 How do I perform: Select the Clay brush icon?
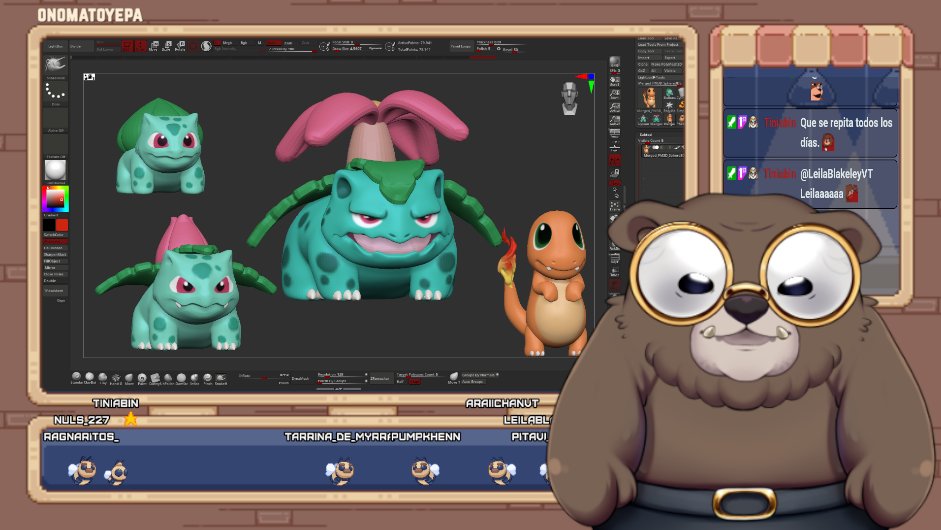point(103,378)
